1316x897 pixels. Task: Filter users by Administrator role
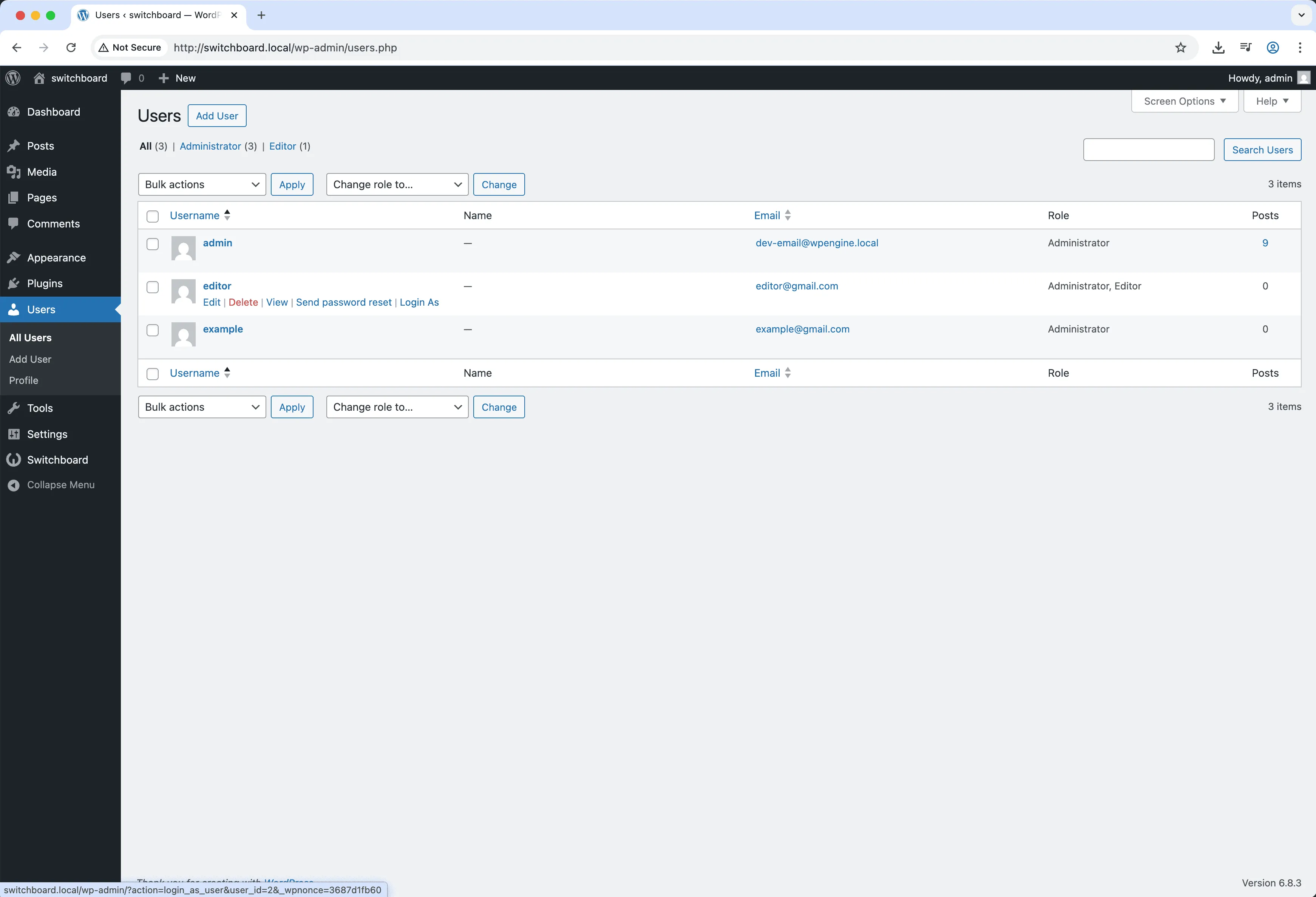click(x=211, y=146)
